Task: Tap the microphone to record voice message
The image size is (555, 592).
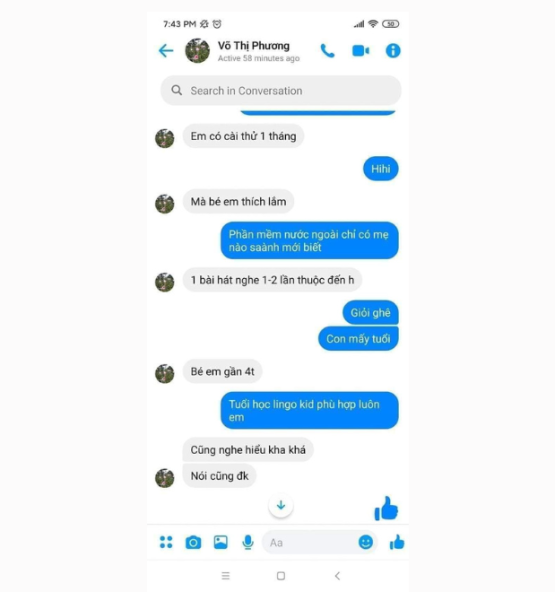Action: [248, 543]
